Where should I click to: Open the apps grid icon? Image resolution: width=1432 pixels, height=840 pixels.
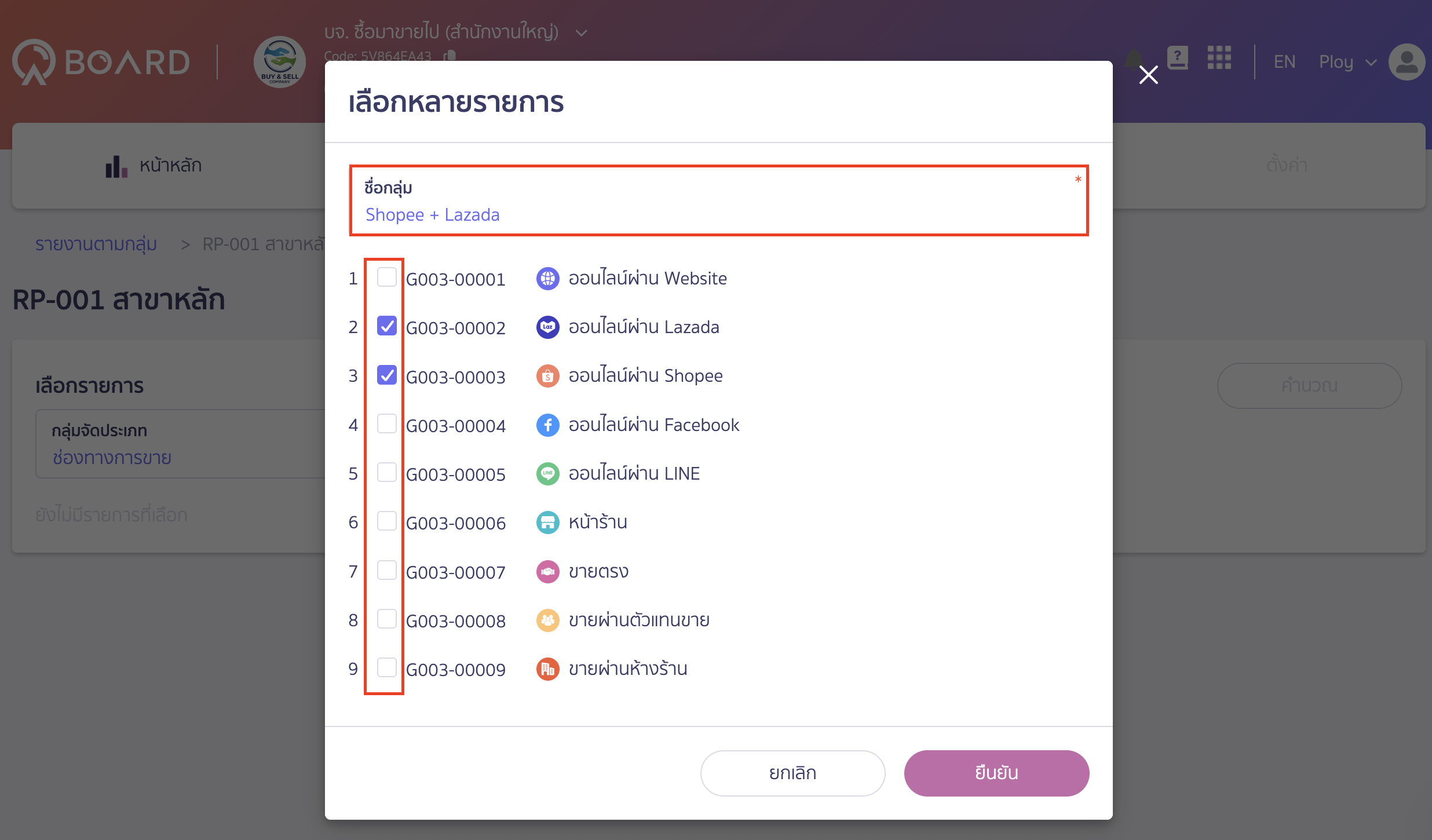pyautogui.click(x=1220, y=59)
